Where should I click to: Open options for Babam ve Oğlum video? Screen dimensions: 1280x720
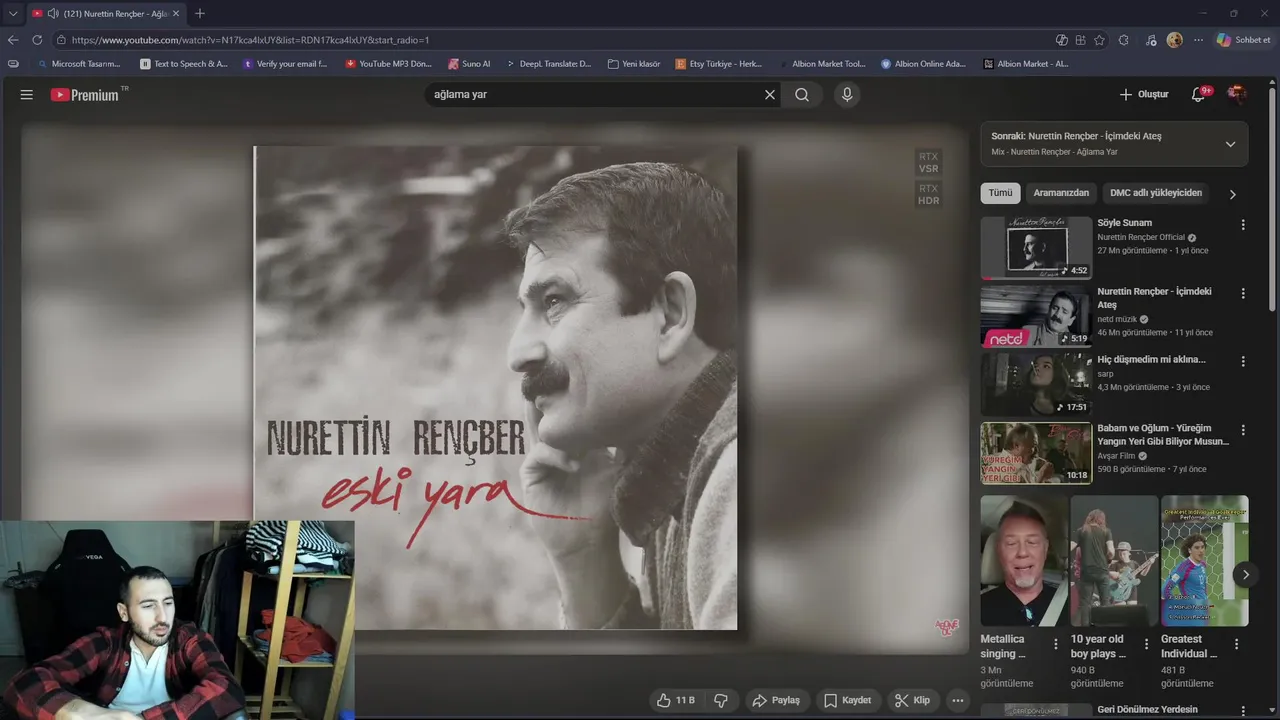[1243, 430]
